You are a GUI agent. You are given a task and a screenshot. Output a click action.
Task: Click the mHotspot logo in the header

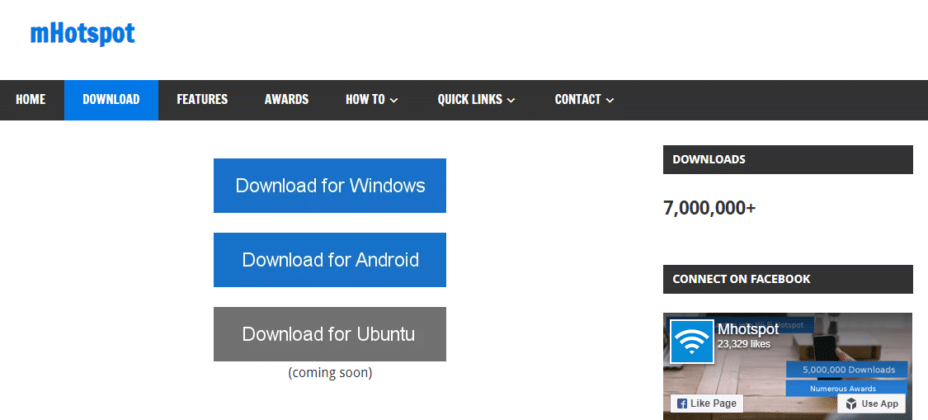click(82, 34)
